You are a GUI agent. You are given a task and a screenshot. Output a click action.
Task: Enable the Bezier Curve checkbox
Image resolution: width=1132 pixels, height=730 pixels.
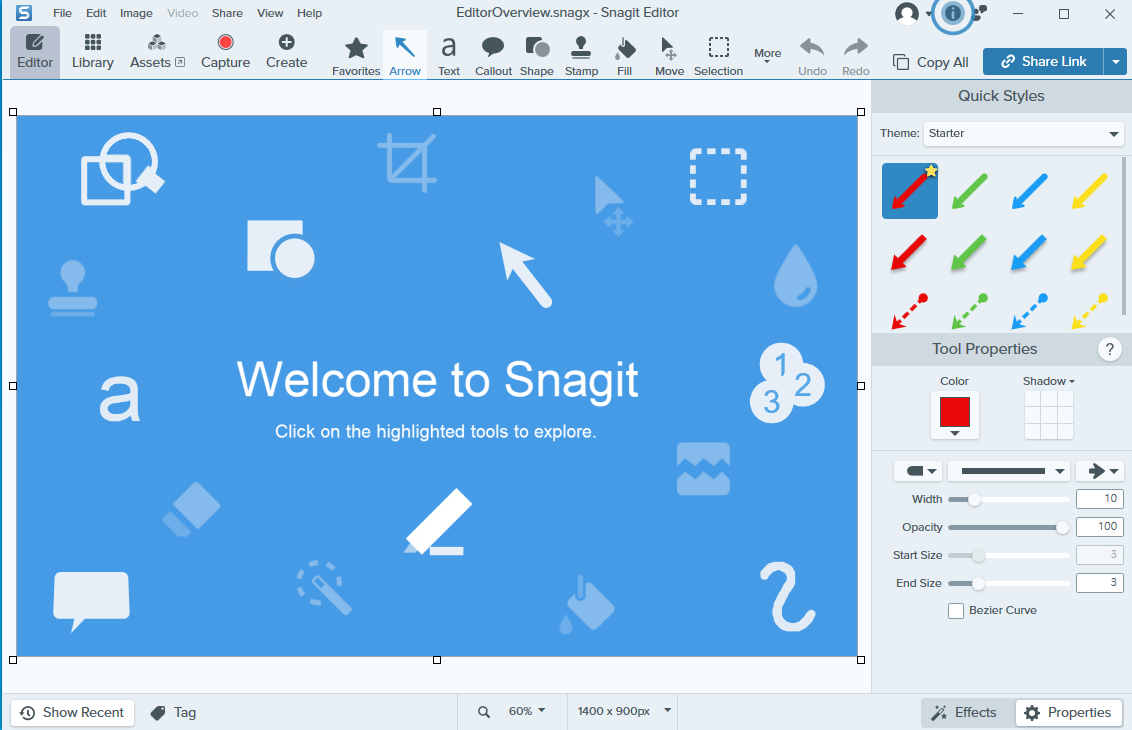click(956, 611)
